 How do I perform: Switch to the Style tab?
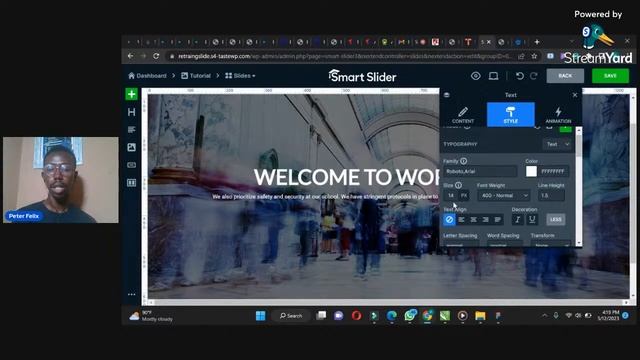coord(511,115)
